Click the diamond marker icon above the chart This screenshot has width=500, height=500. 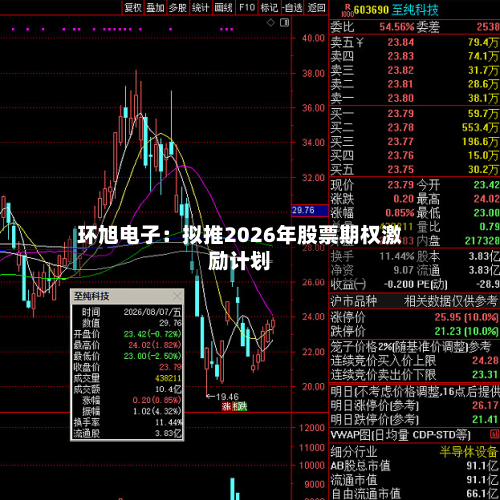[x=271, y=23]
